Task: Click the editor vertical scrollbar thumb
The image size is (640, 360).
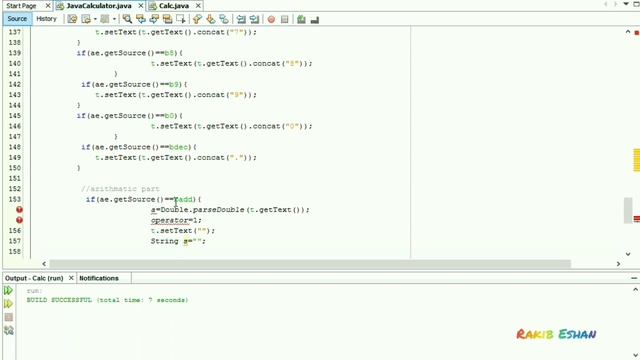Action: pyautogui.click(x=628, y=210)
